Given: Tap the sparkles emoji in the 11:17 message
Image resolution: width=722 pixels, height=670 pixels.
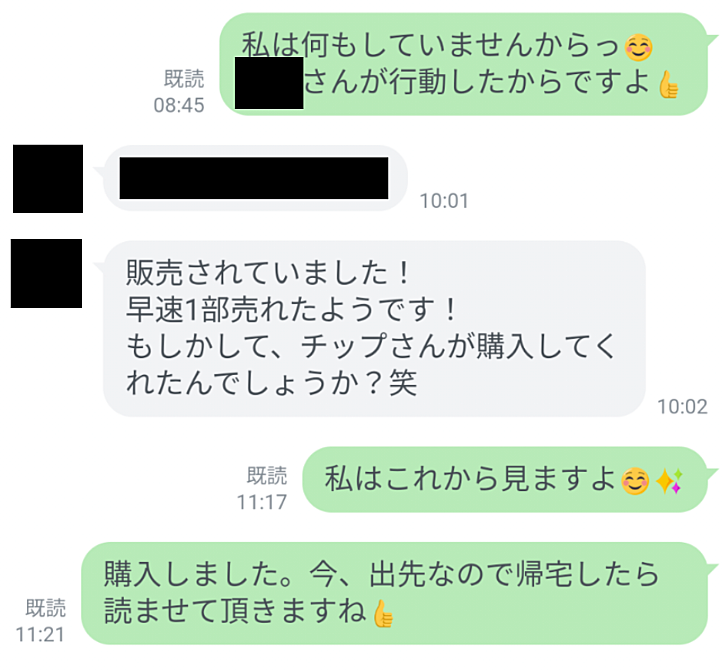Looking at the screenshot, I should click(x=669, y=481).
